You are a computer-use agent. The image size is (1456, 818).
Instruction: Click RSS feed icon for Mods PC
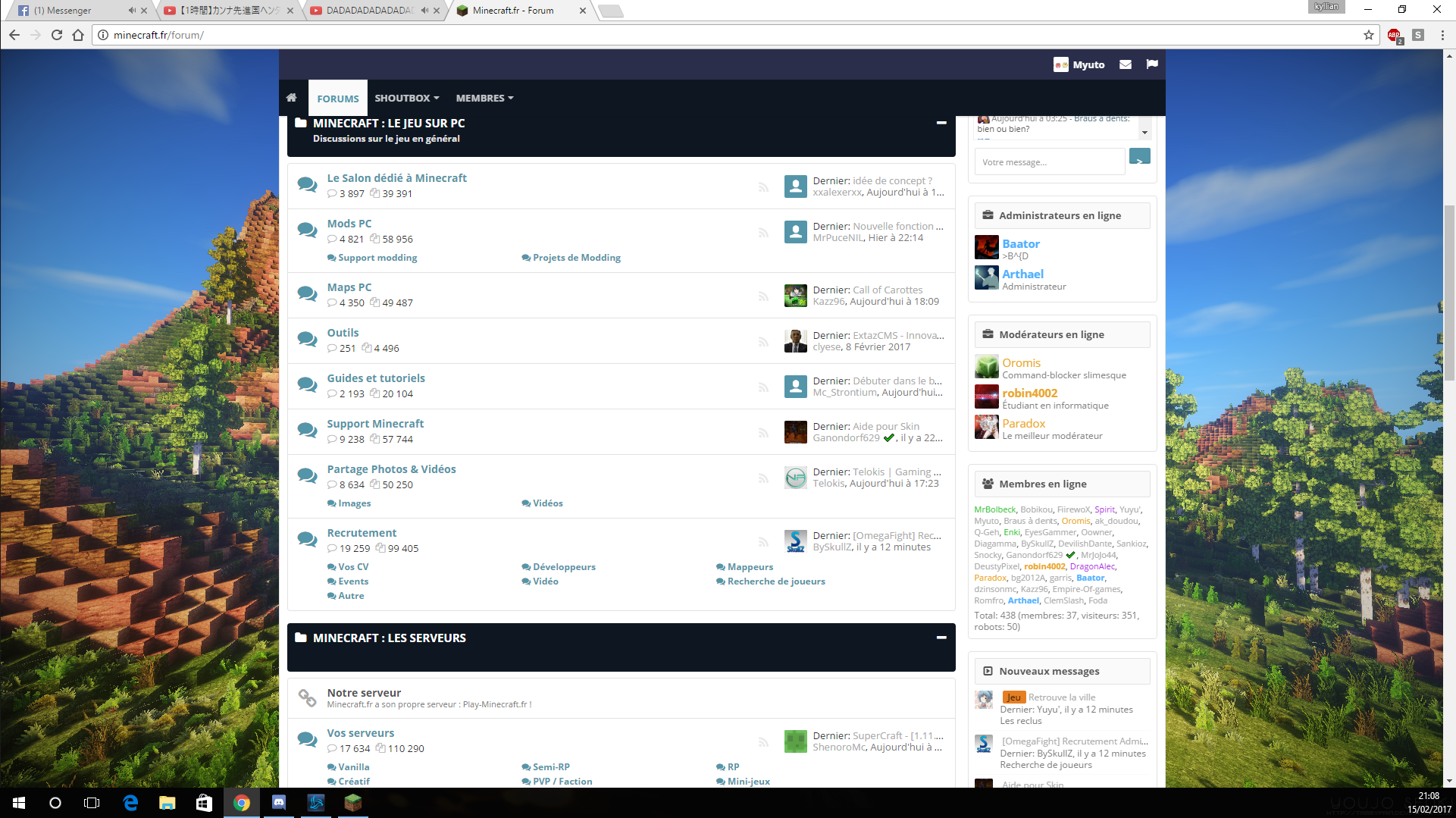[763, 233]
